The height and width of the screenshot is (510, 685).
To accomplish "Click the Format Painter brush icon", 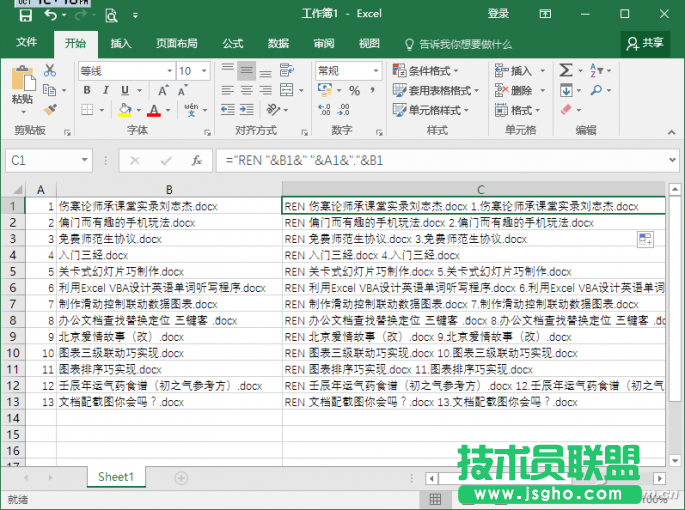I will (50, 109).
